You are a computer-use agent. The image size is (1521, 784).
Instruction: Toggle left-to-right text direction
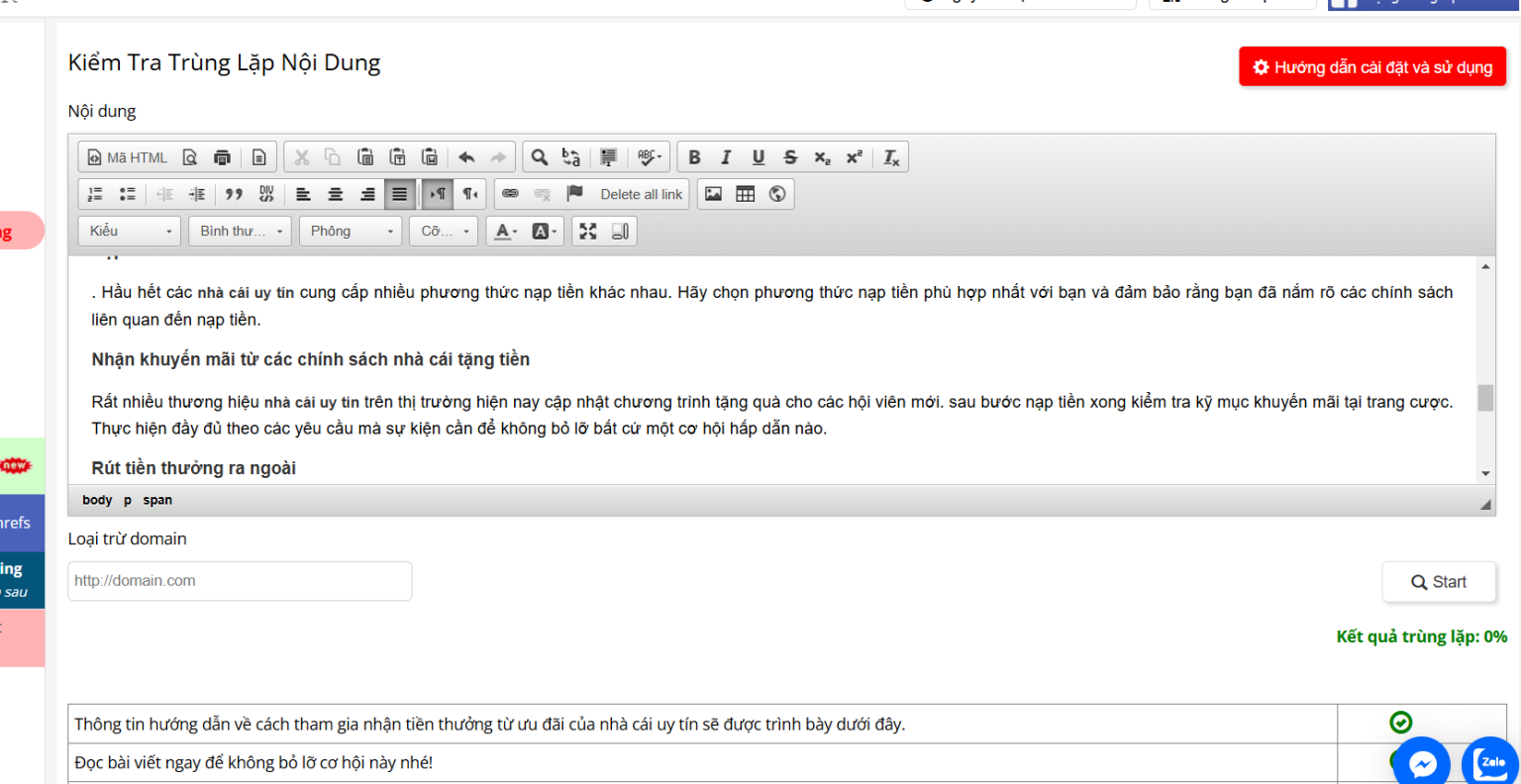[438, 194]
